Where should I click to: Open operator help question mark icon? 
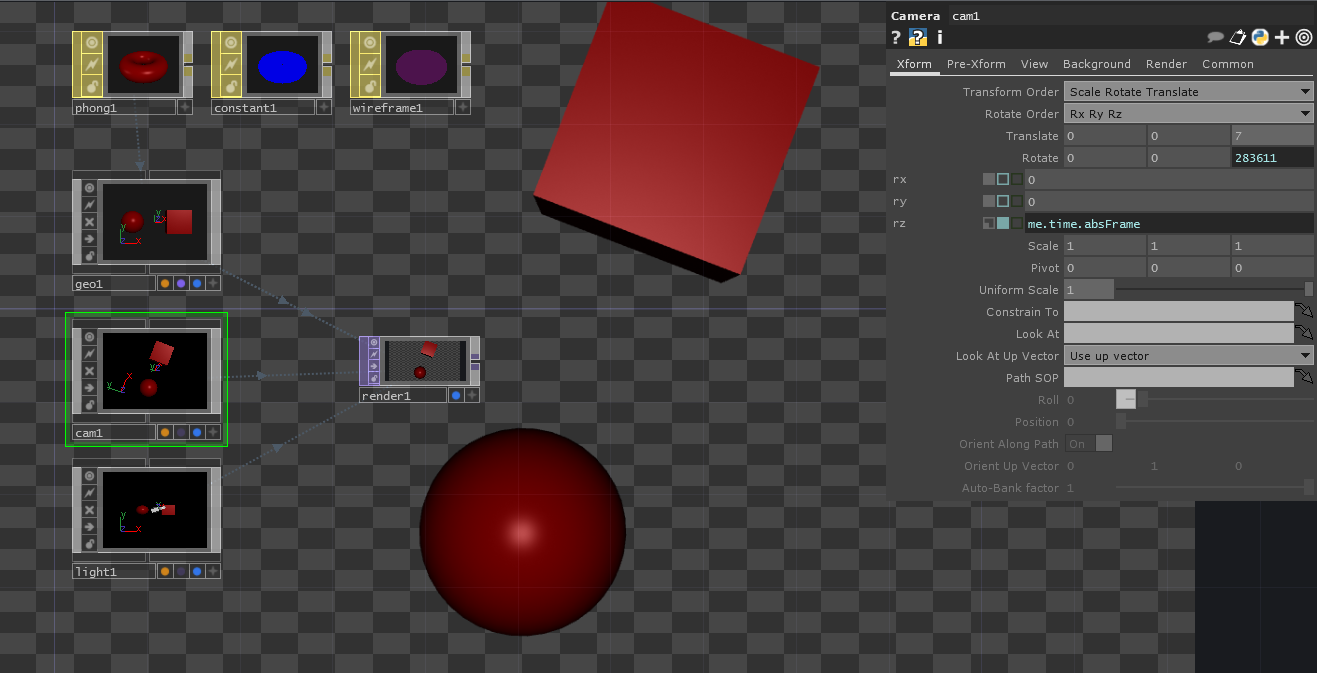click(896, 38)
